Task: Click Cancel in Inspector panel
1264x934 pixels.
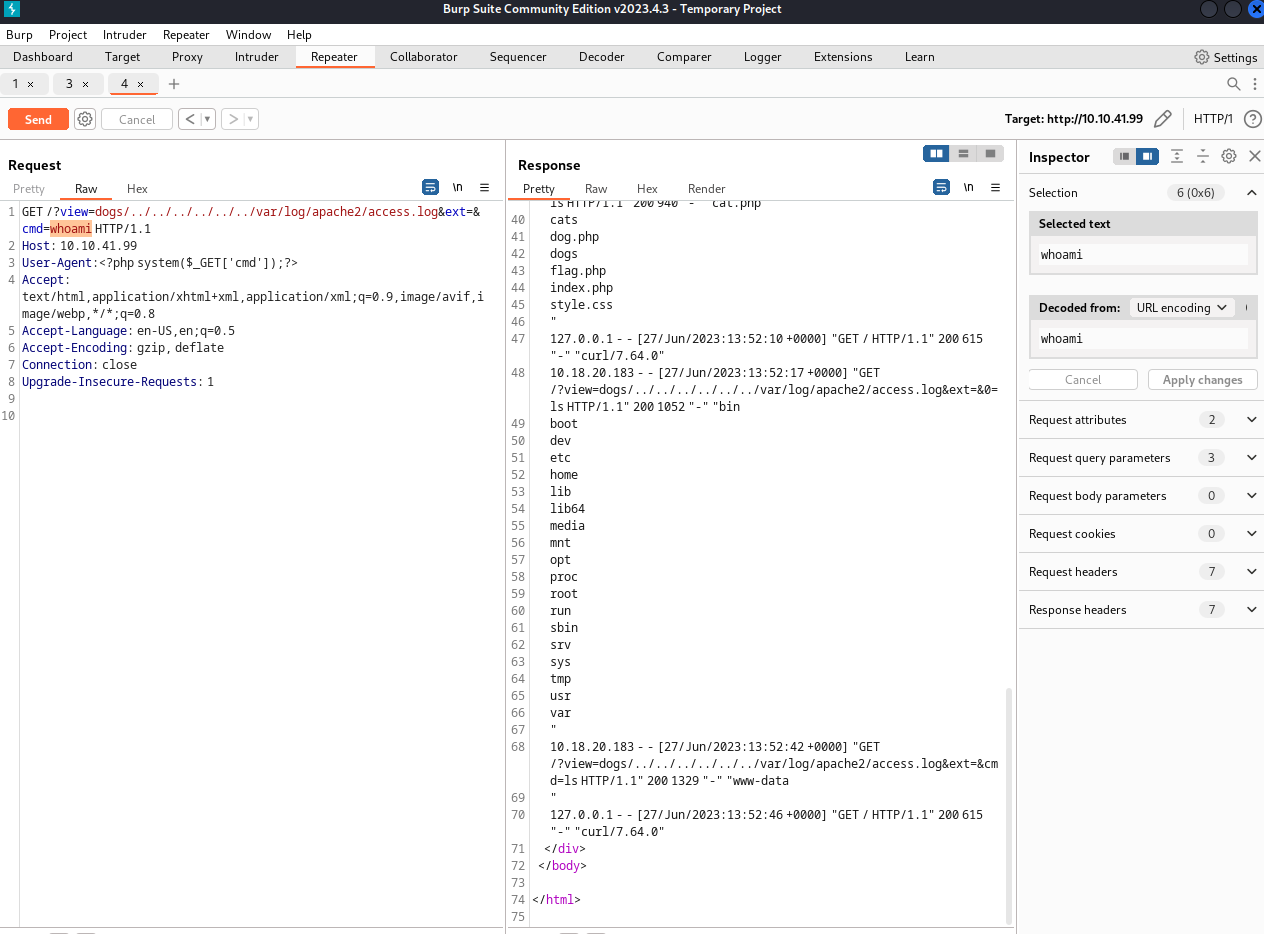Action: [1083, 380]
